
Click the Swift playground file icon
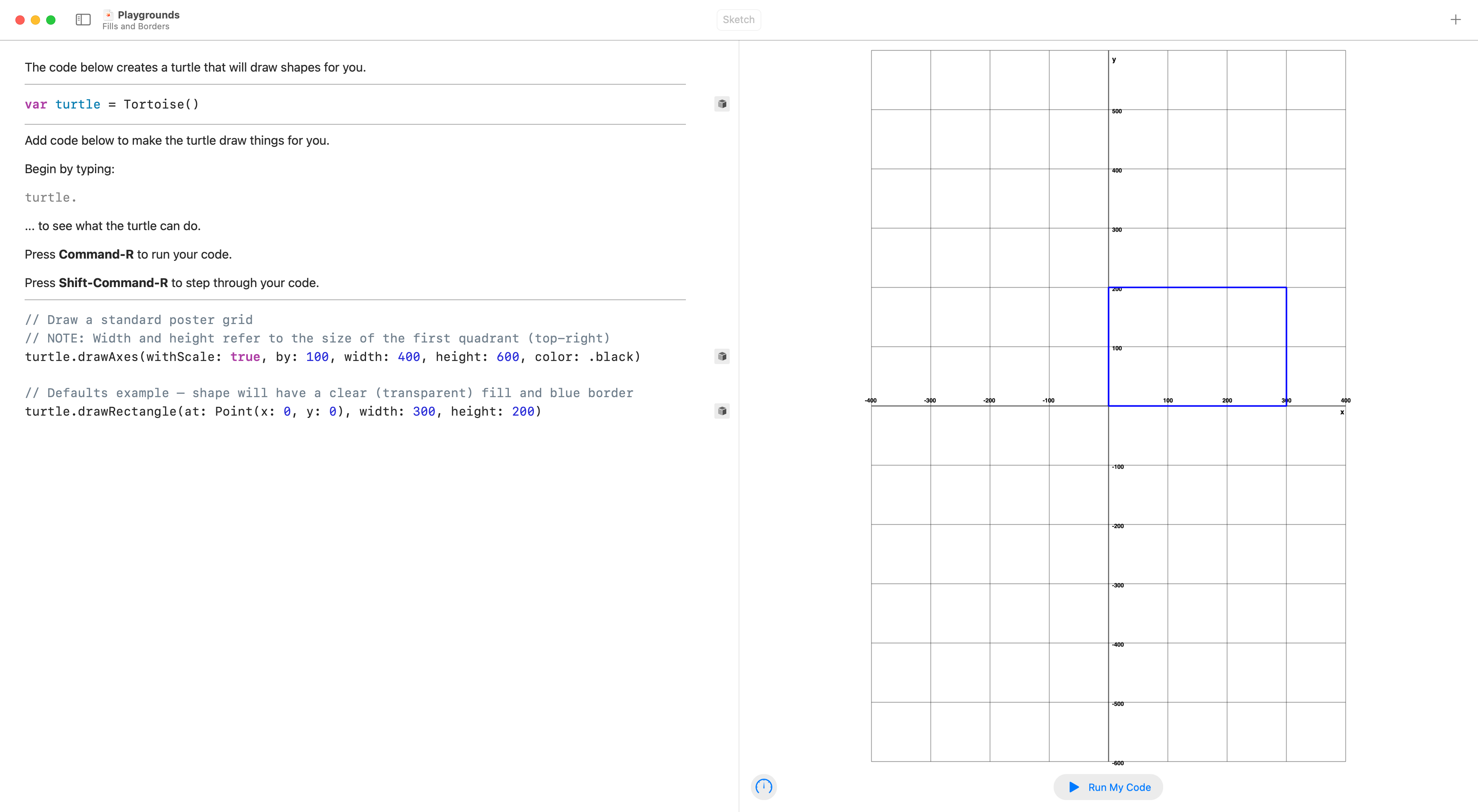[x=109, y=14]
